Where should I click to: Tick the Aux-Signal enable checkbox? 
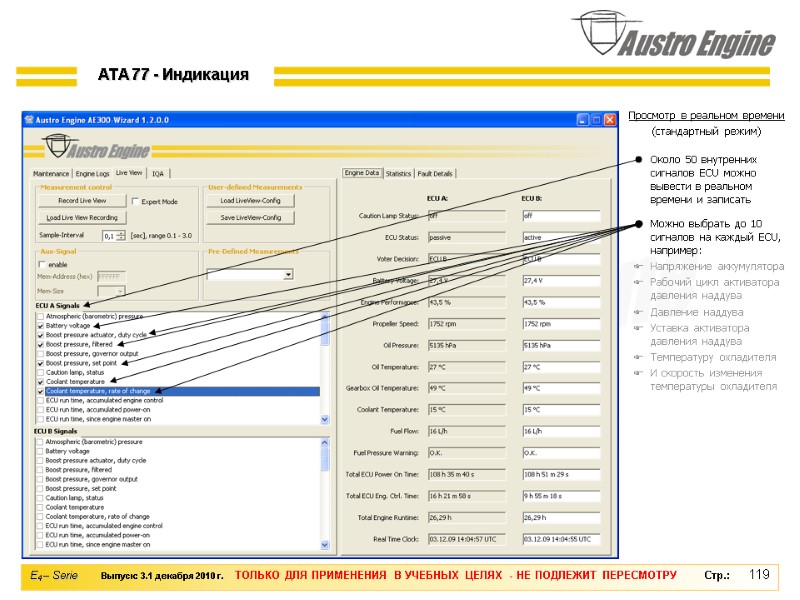click(42, 264)
